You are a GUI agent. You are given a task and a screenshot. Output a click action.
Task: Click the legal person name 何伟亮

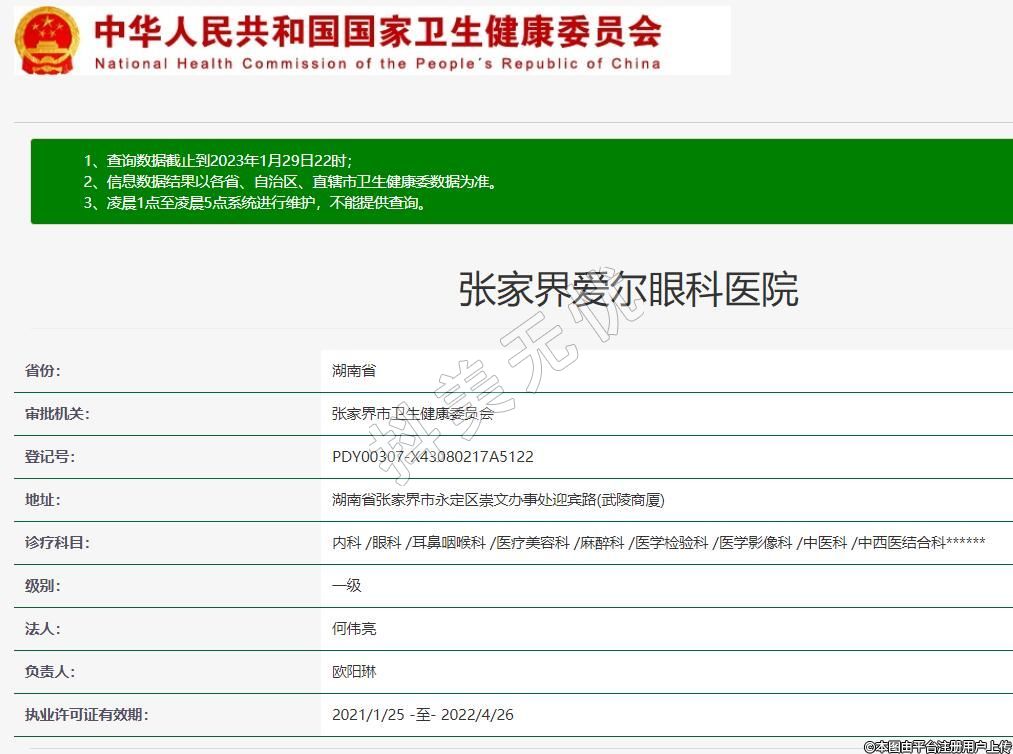354,629
